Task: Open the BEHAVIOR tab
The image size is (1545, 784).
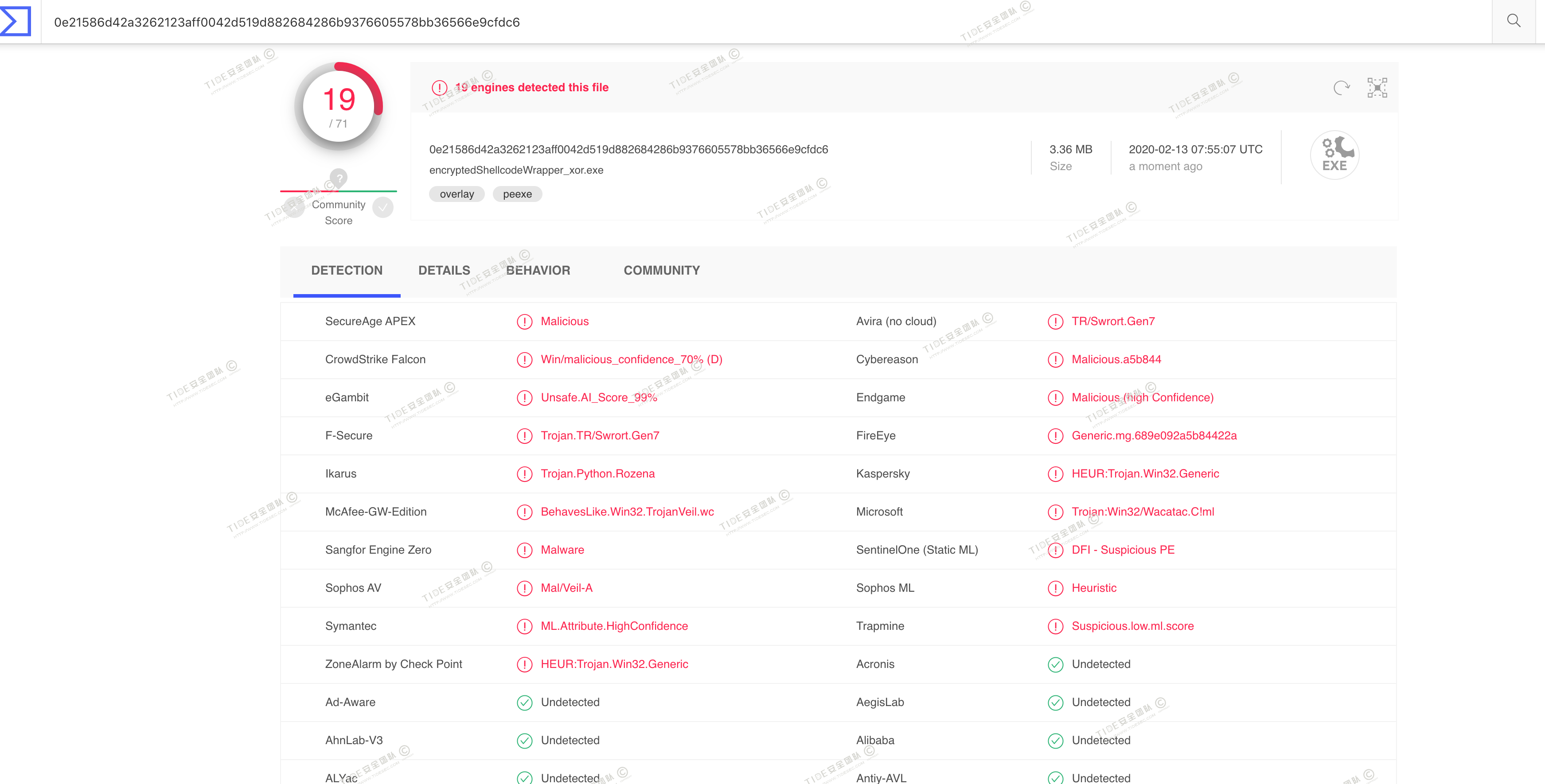Action: (538, 270)
